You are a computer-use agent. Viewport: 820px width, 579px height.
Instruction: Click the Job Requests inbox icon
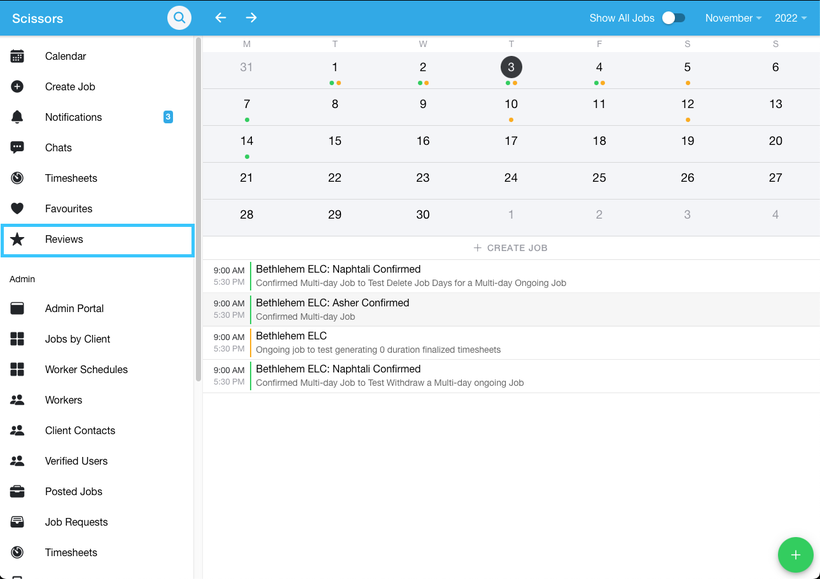click(17, 522)
